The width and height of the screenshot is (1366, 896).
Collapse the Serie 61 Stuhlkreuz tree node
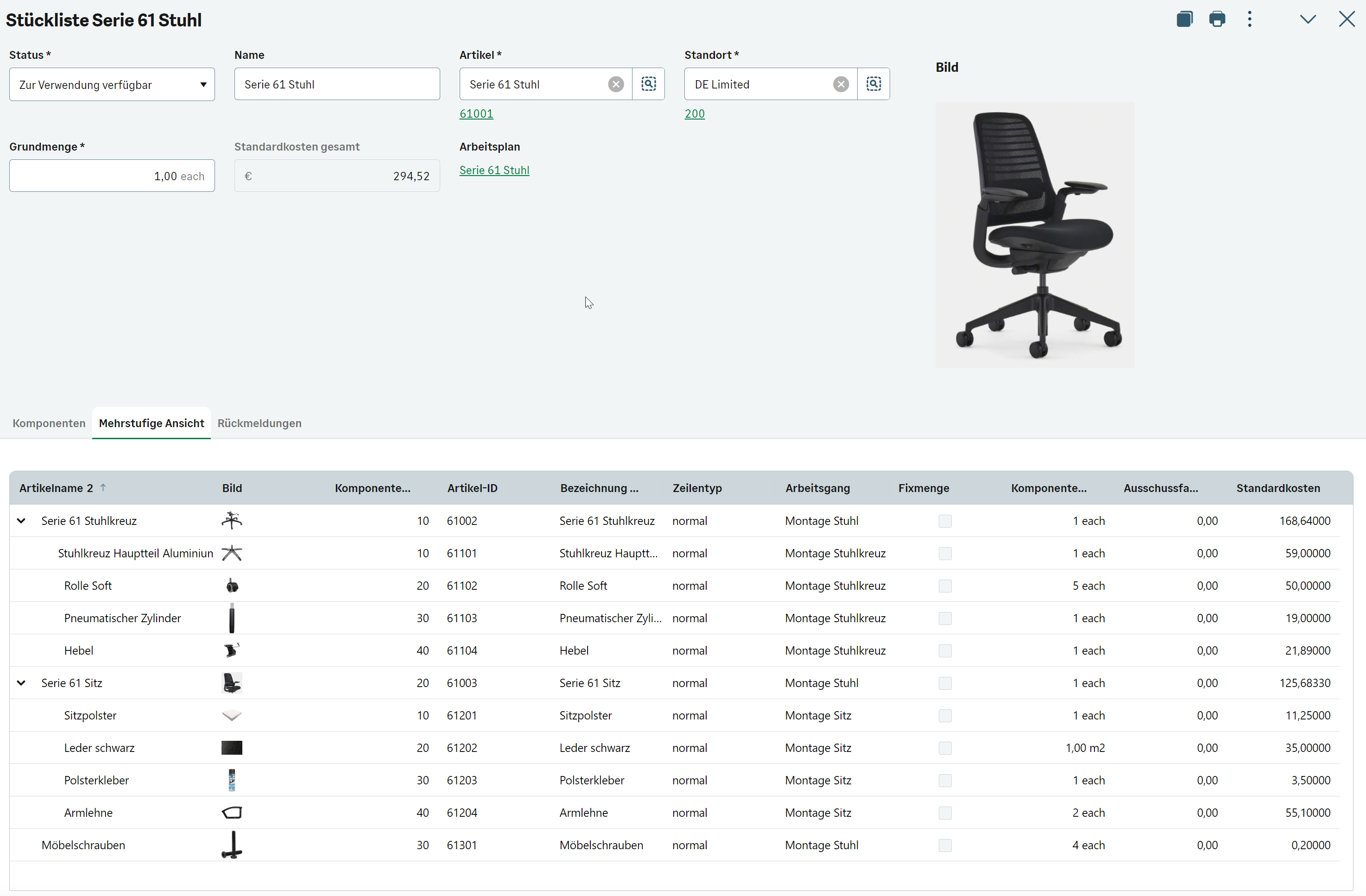click(21, 521)
